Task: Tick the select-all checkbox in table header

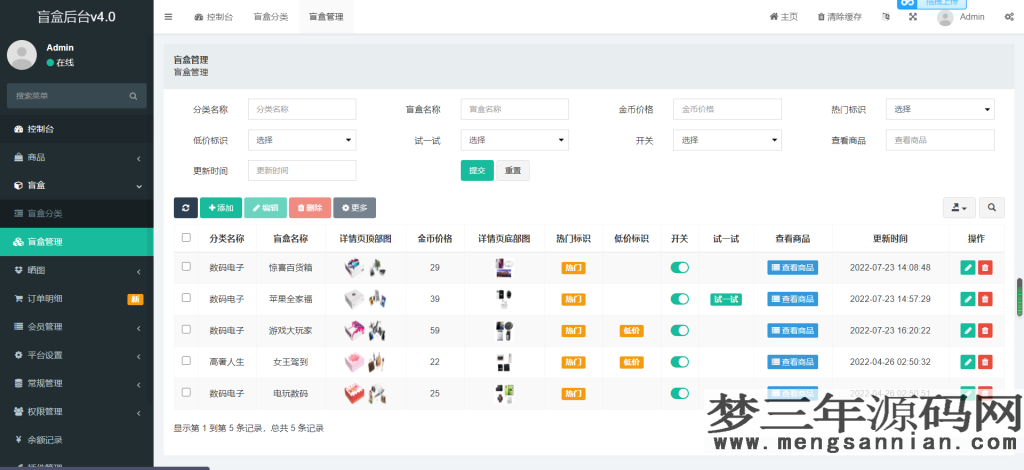Action: click(x=186, y=238)
